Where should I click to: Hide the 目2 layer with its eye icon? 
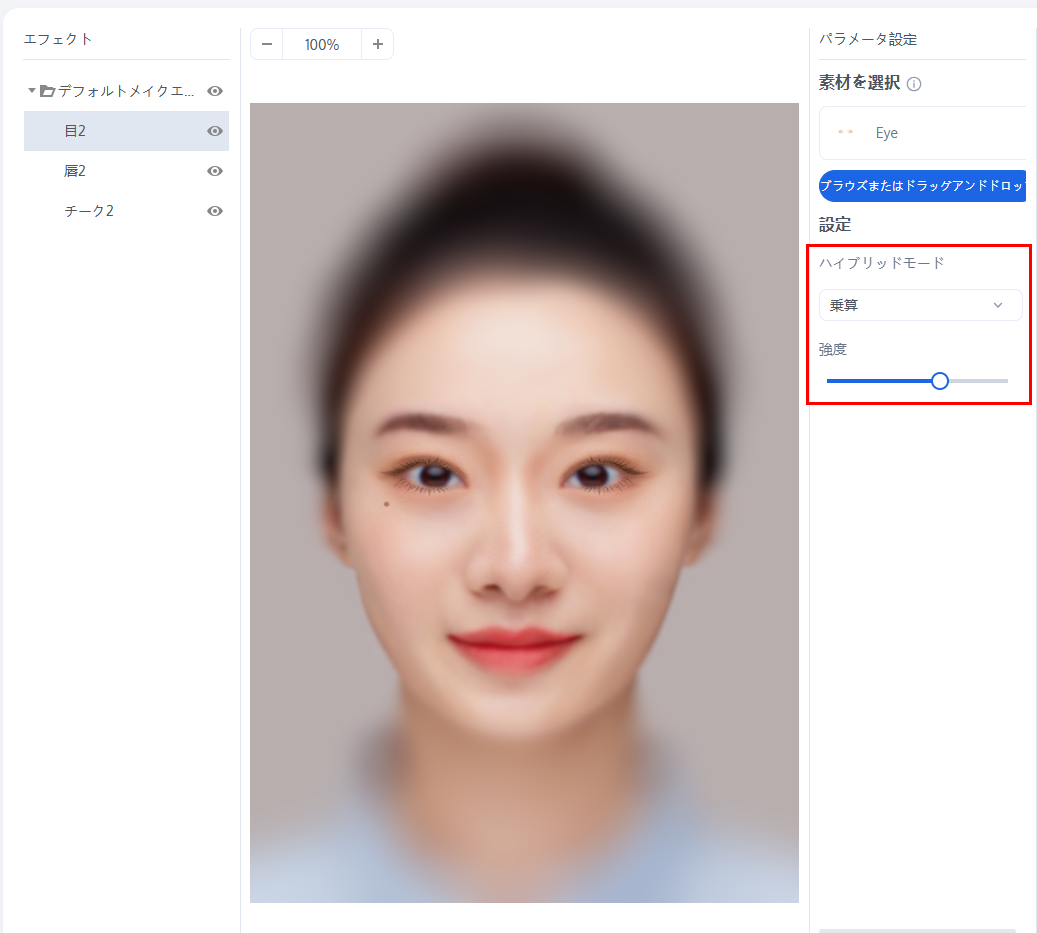[215, 131]
